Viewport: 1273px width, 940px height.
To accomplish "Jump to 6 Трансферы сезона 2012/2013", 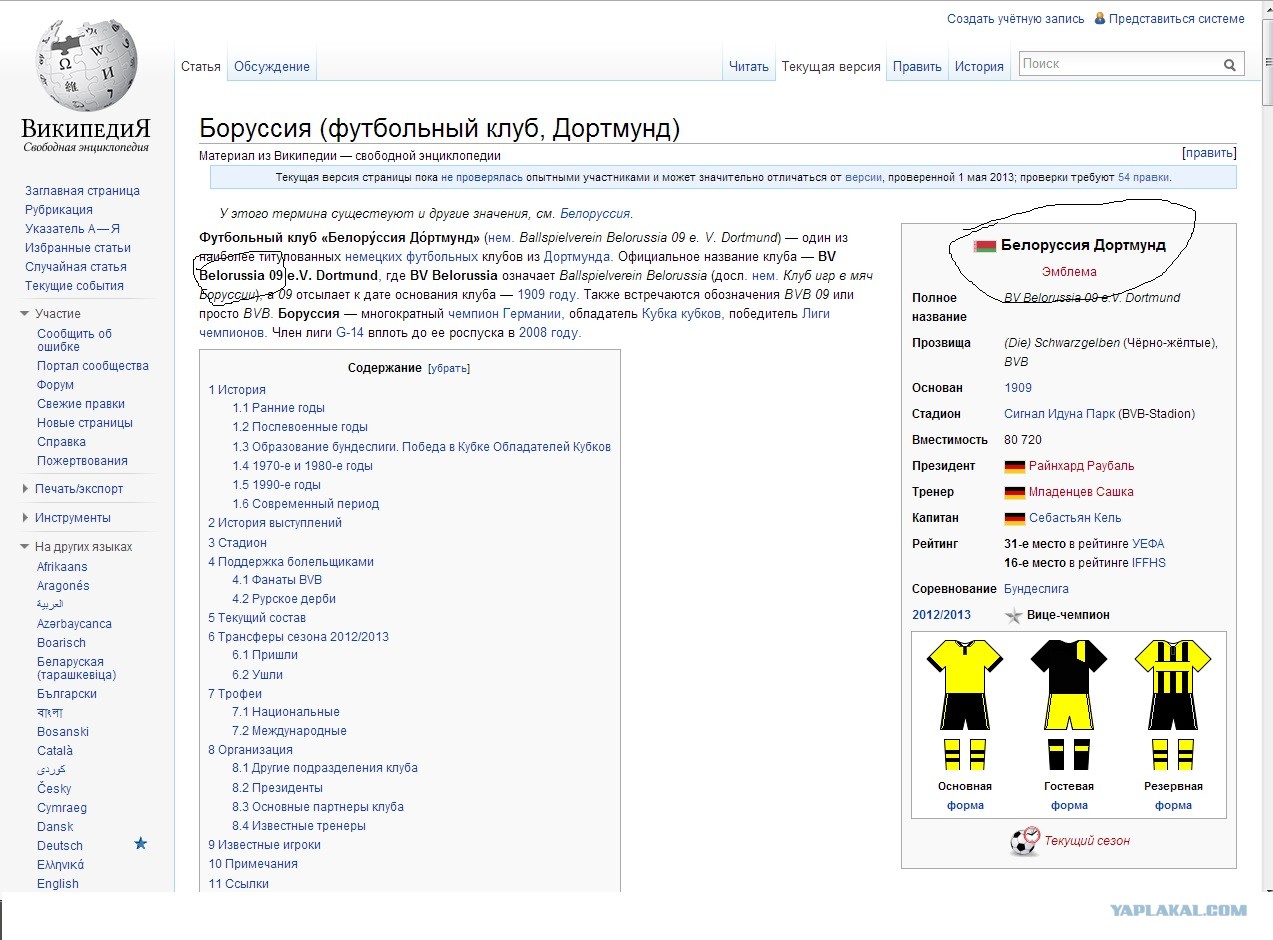I will (x=298, y=637).
